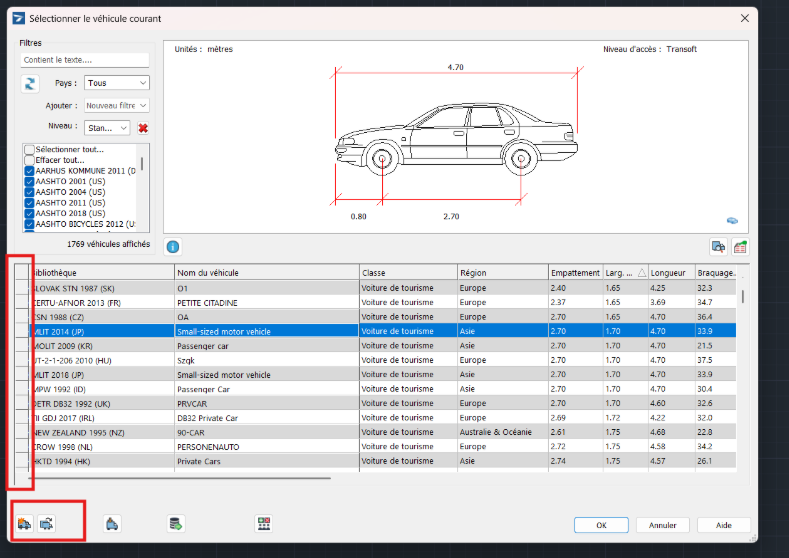The height and width of the screenshot is (558, 789).
Task: Check the 'Sélectionner tout...' checkbox
Action: click(29, 149)
